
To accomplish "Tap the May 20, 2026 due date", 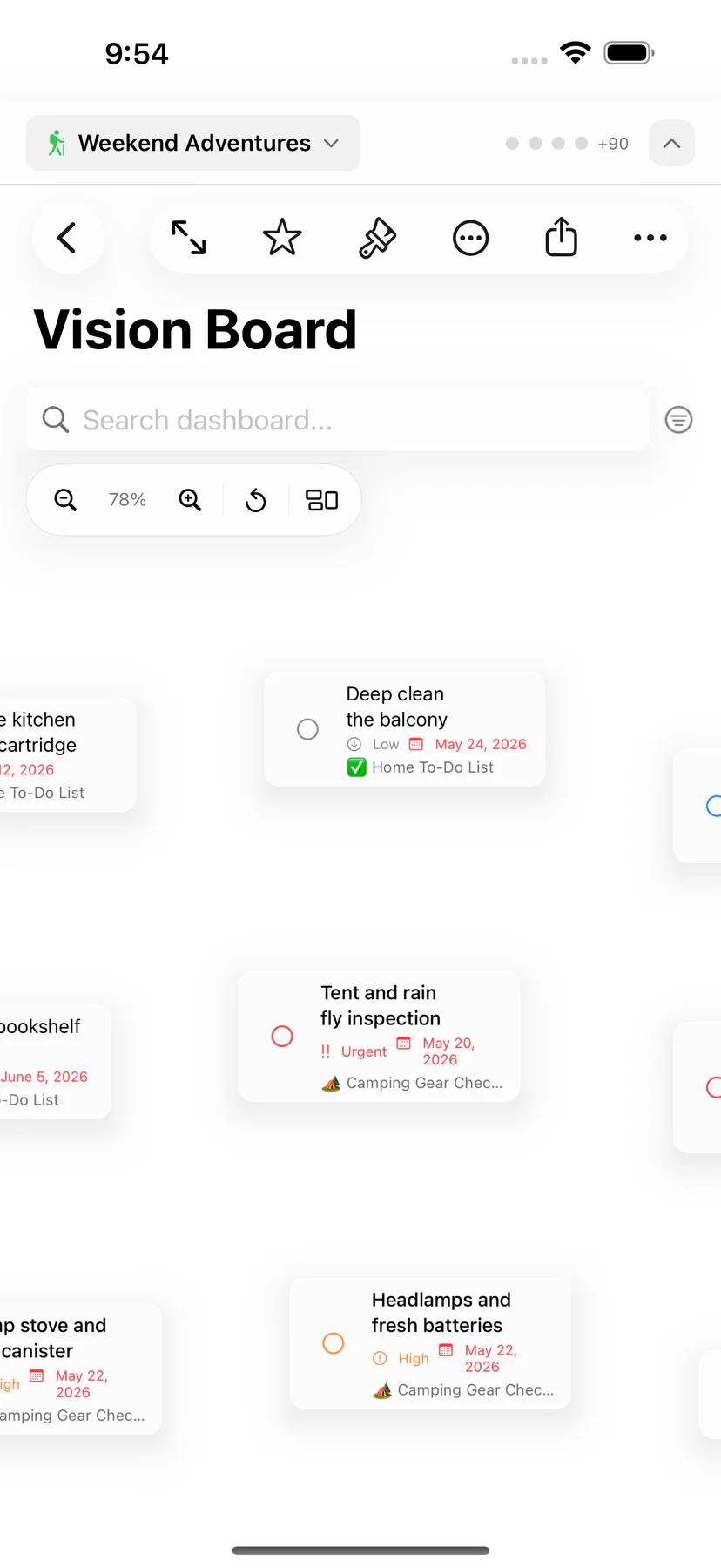I will coord(448,1051).
